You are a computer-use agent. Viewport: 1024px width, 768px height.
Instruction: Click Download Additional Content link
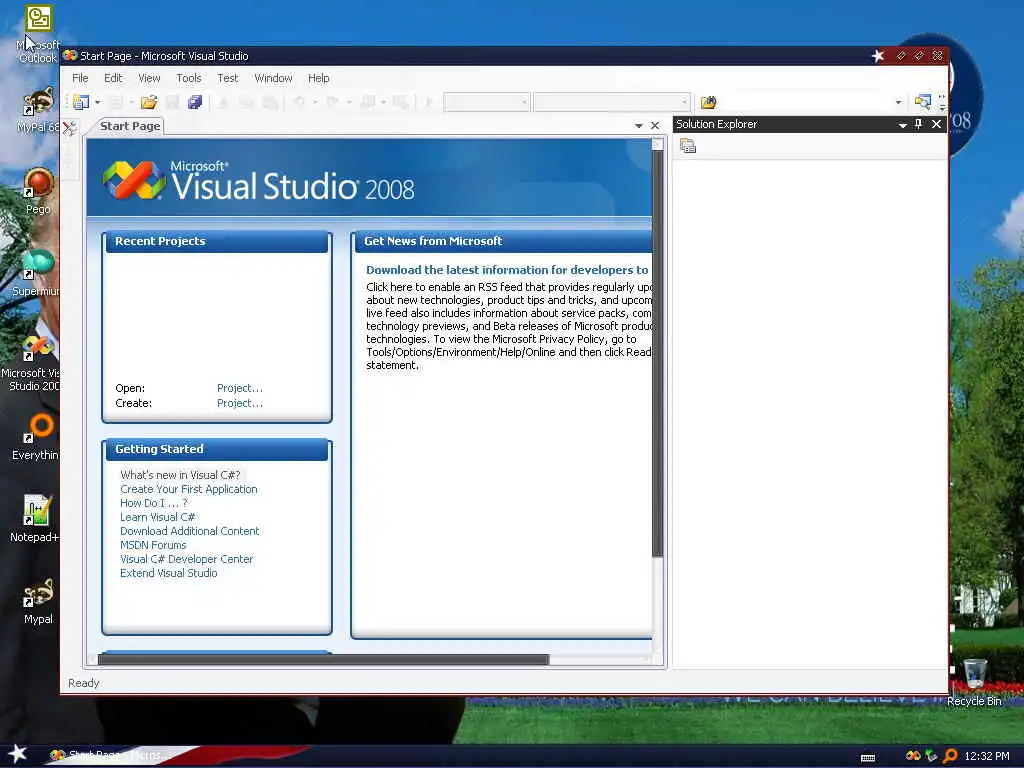coord(189,531)
